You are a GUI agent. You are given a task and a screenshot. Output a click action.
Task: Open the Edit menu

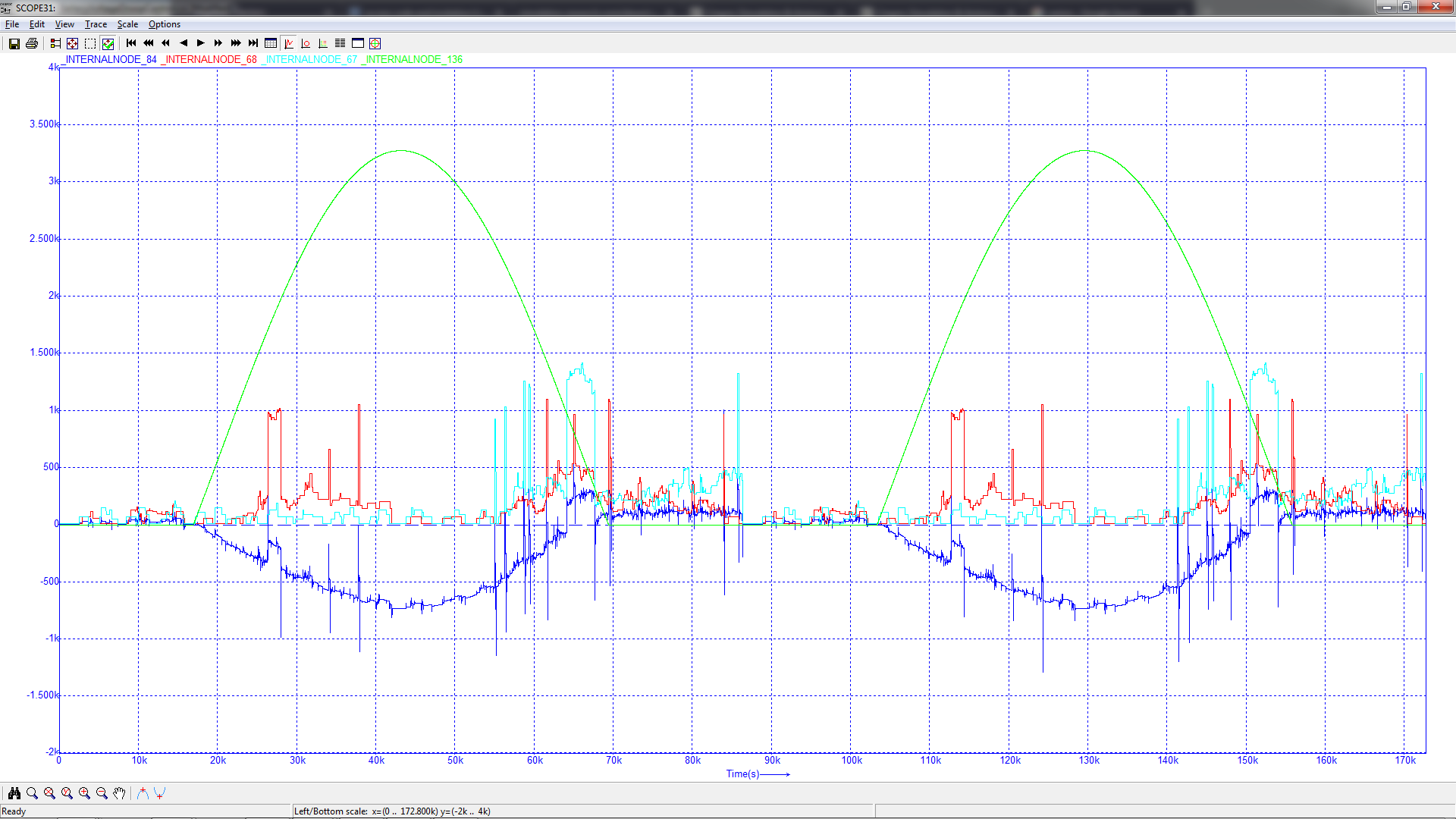[37, 24]
